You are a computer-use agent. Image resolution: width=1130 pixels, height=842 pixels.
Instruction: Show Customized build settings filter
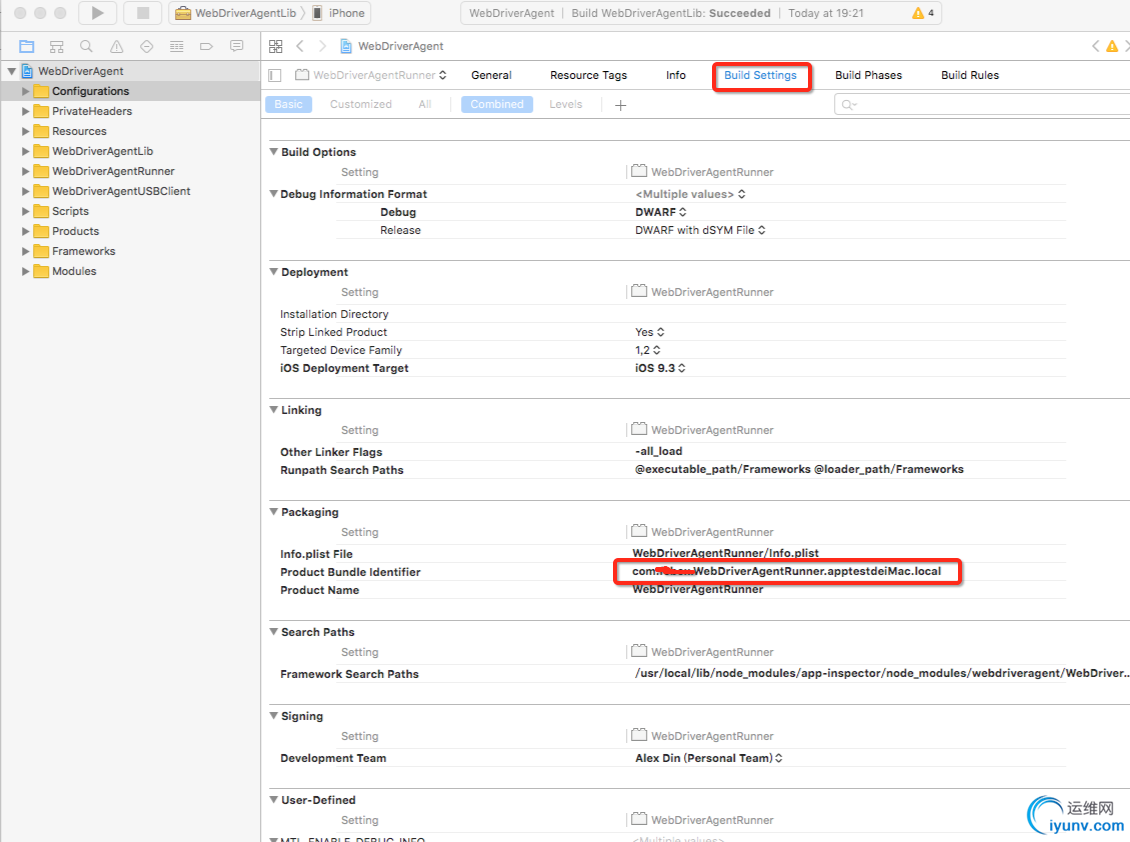click(x=361, y=105)
